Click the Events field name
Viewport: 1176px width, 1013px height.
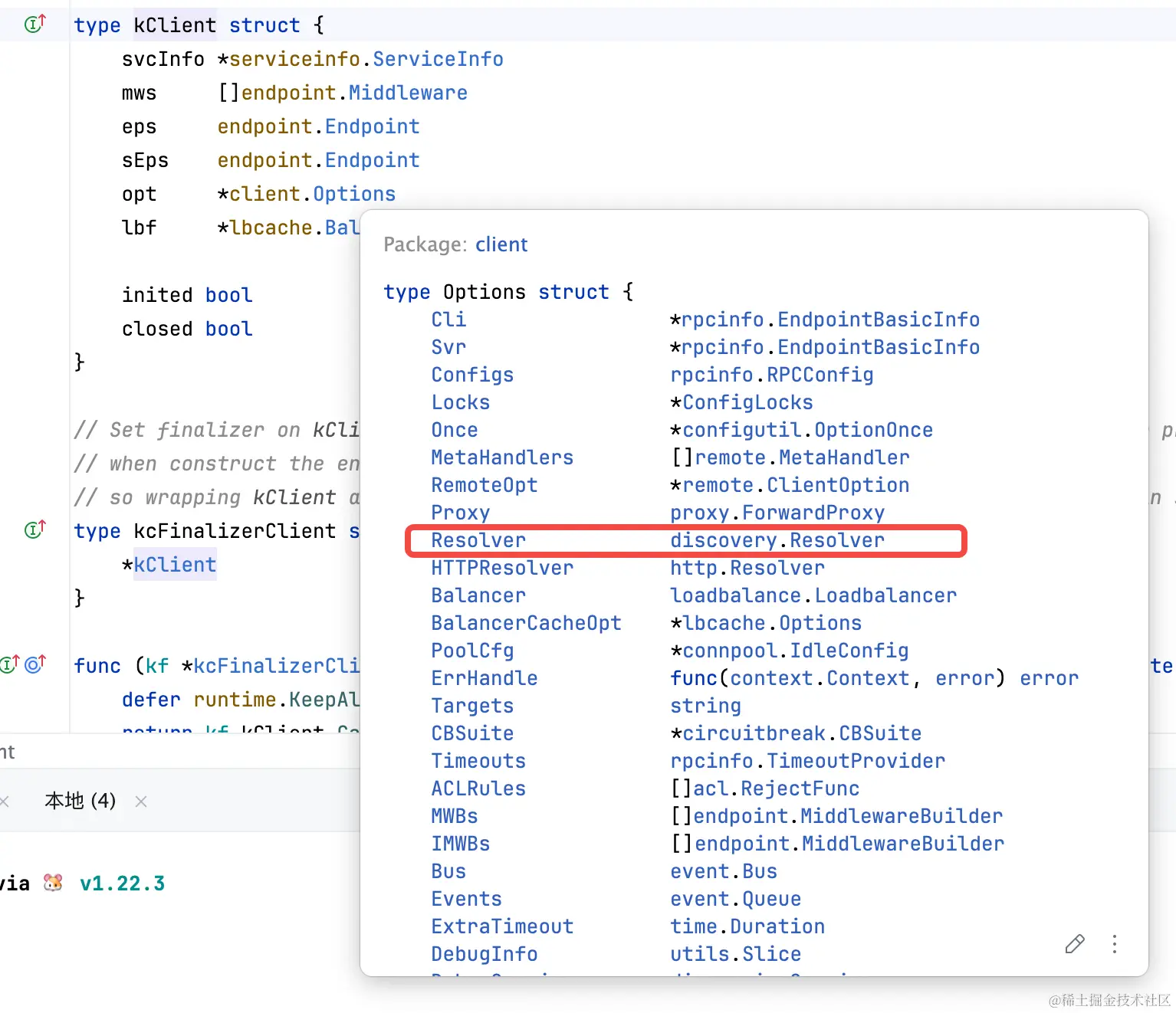(467, 899)
